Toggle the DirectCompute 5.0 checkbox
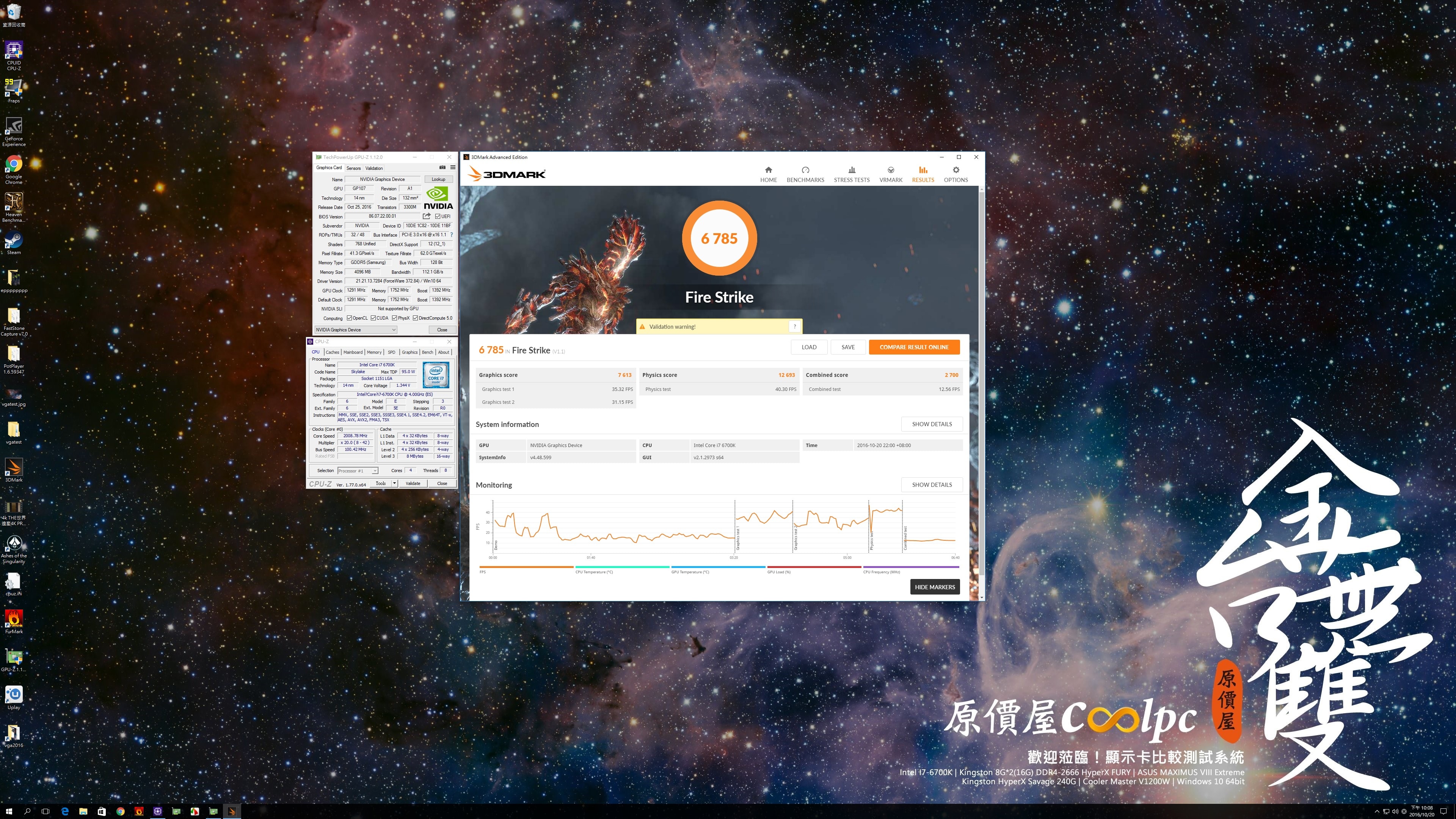The width and height of the screenshot is (1456, 819). point(416,318)
